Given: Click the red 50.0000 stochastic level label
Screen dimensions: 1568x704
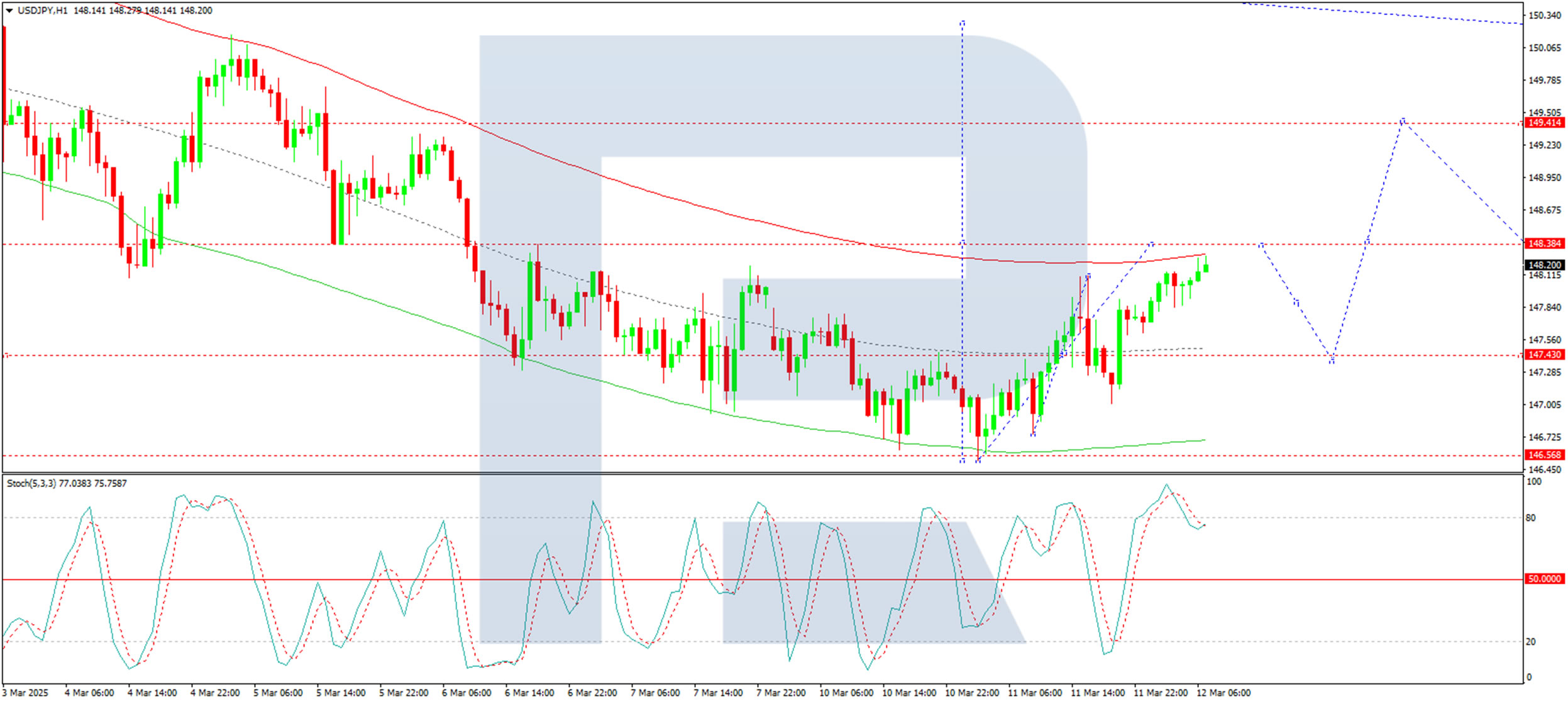Looking at the screenshot, I should 1544,579.
